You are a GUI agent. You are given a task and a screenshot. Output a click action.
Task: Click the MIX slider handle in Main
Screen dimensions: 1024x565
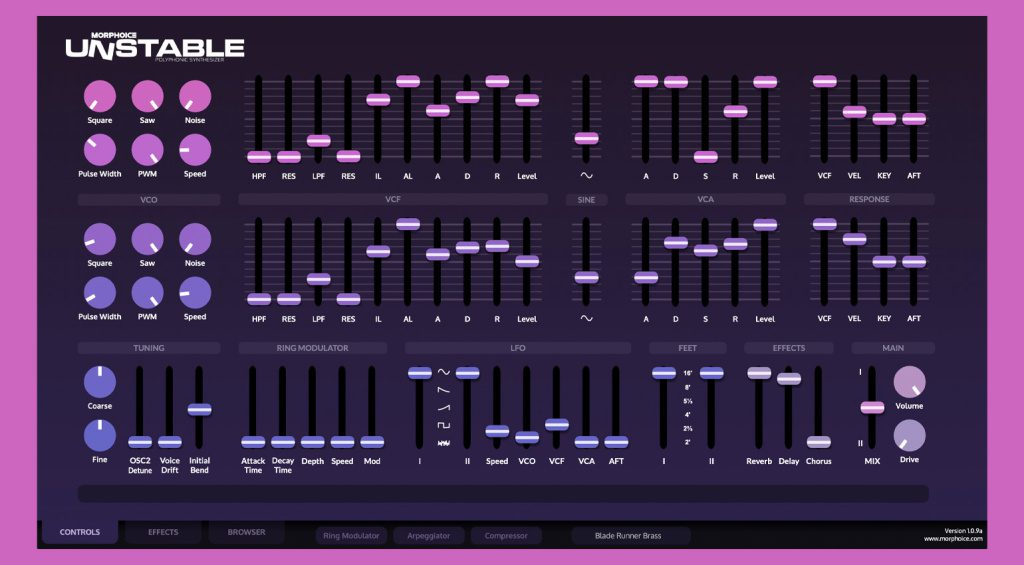tap(872, 407)
